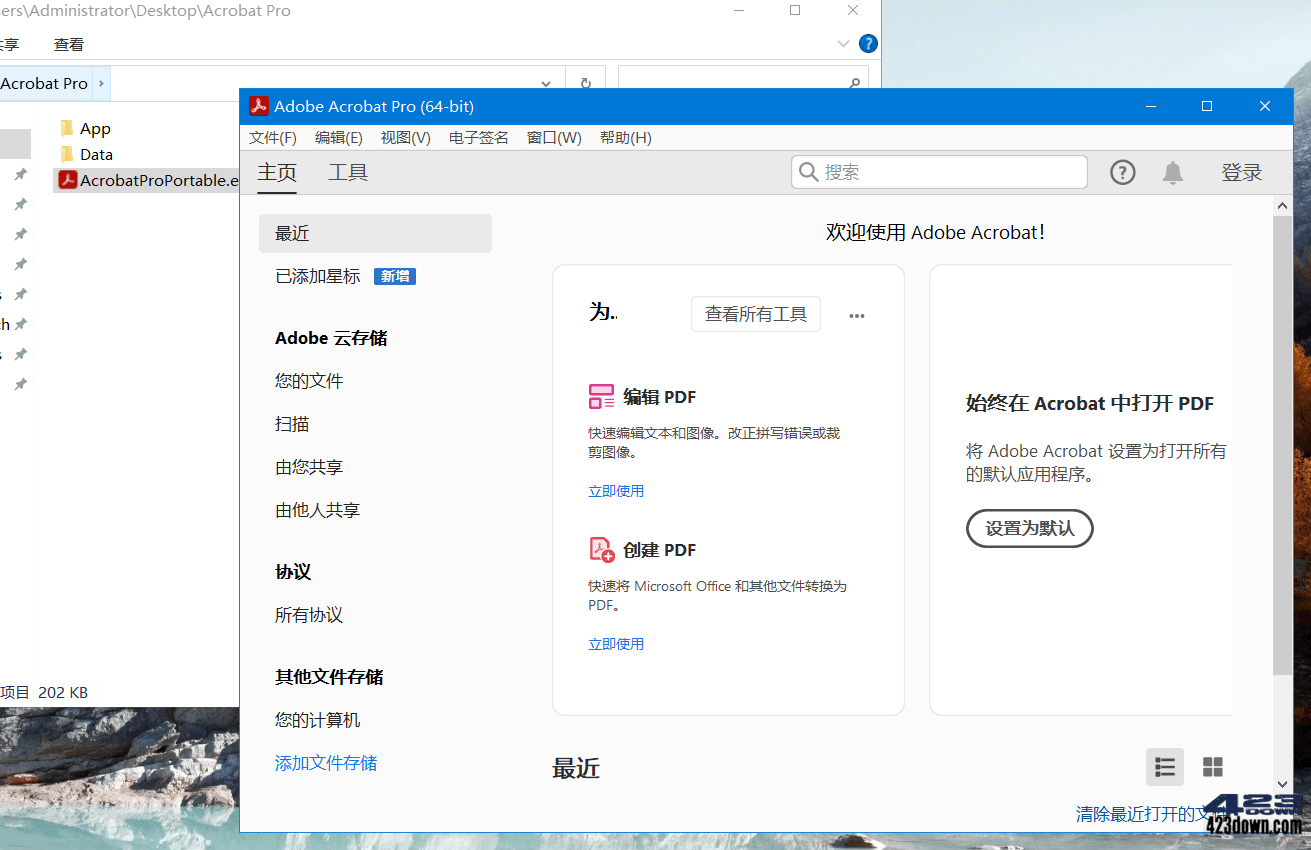Switch recent files to list view
The width and height of the screenshot is (1311, 850).
[1165, 767]
